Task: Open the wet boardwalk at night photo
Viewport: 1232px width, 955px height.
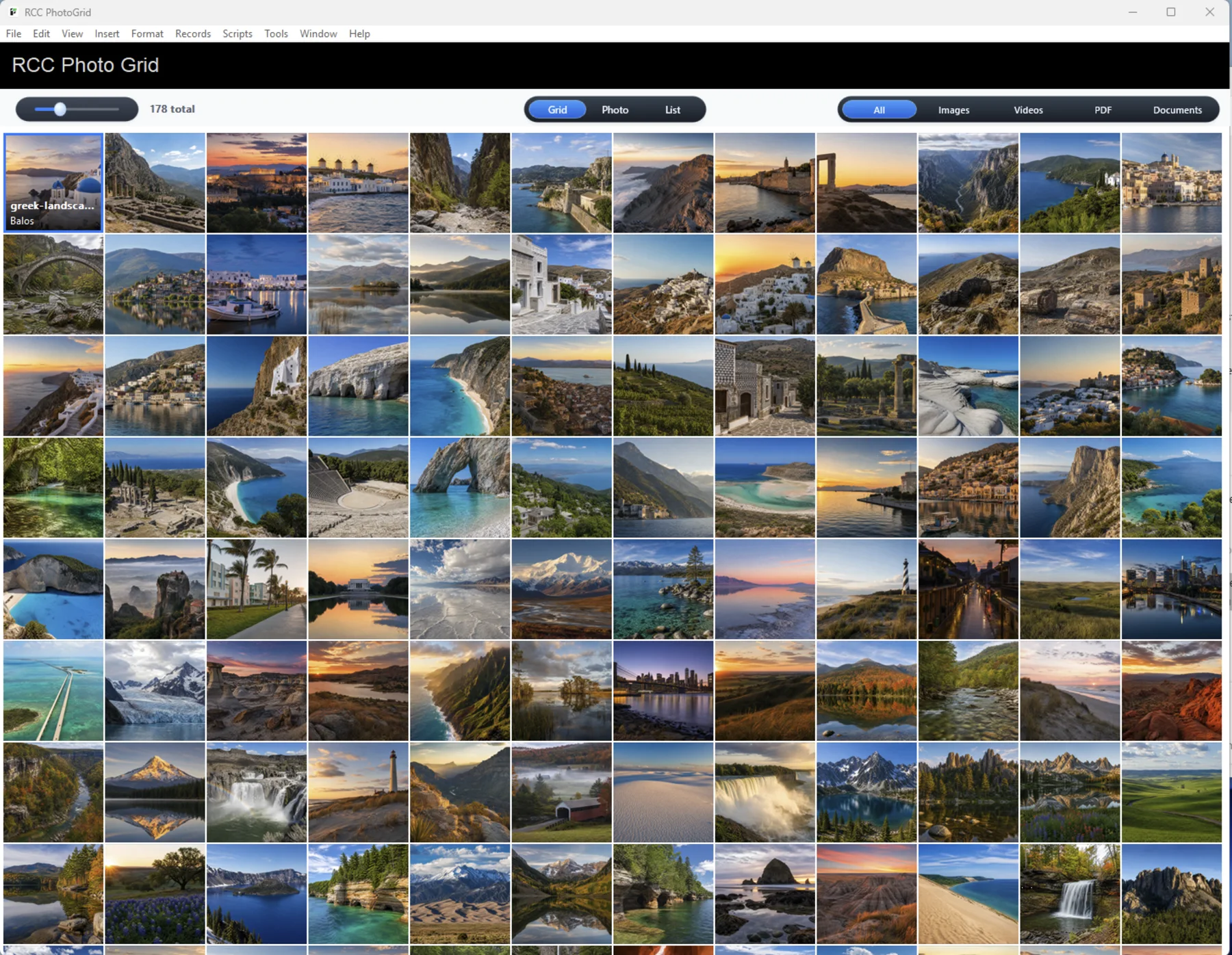Action: [968, 589]
